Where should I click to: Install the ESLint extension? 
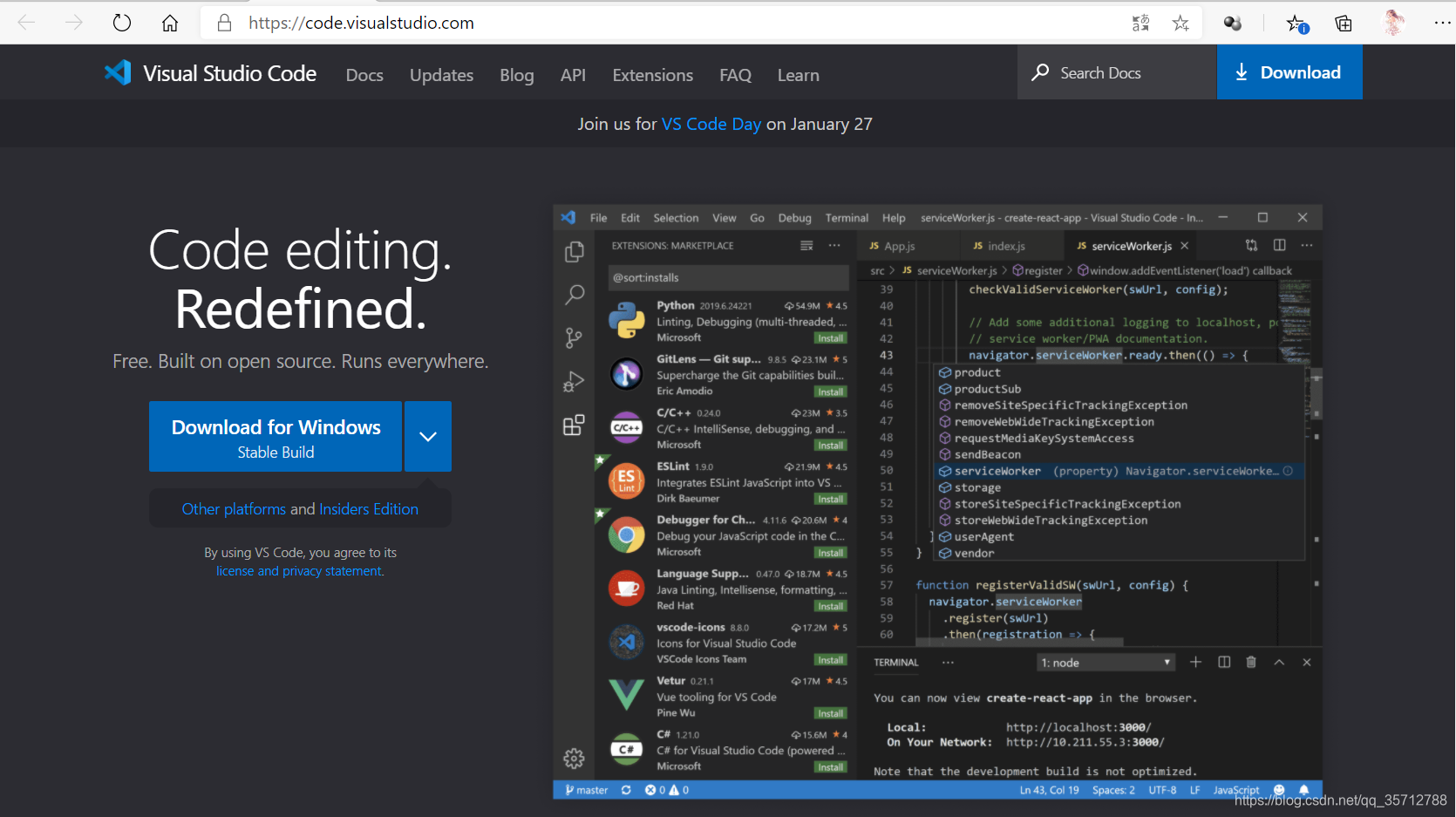tap(830, 500)
